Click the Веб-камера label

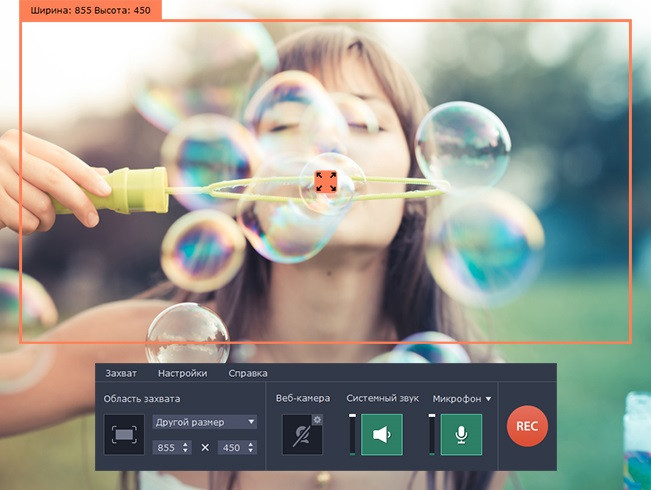coord(303,398)
